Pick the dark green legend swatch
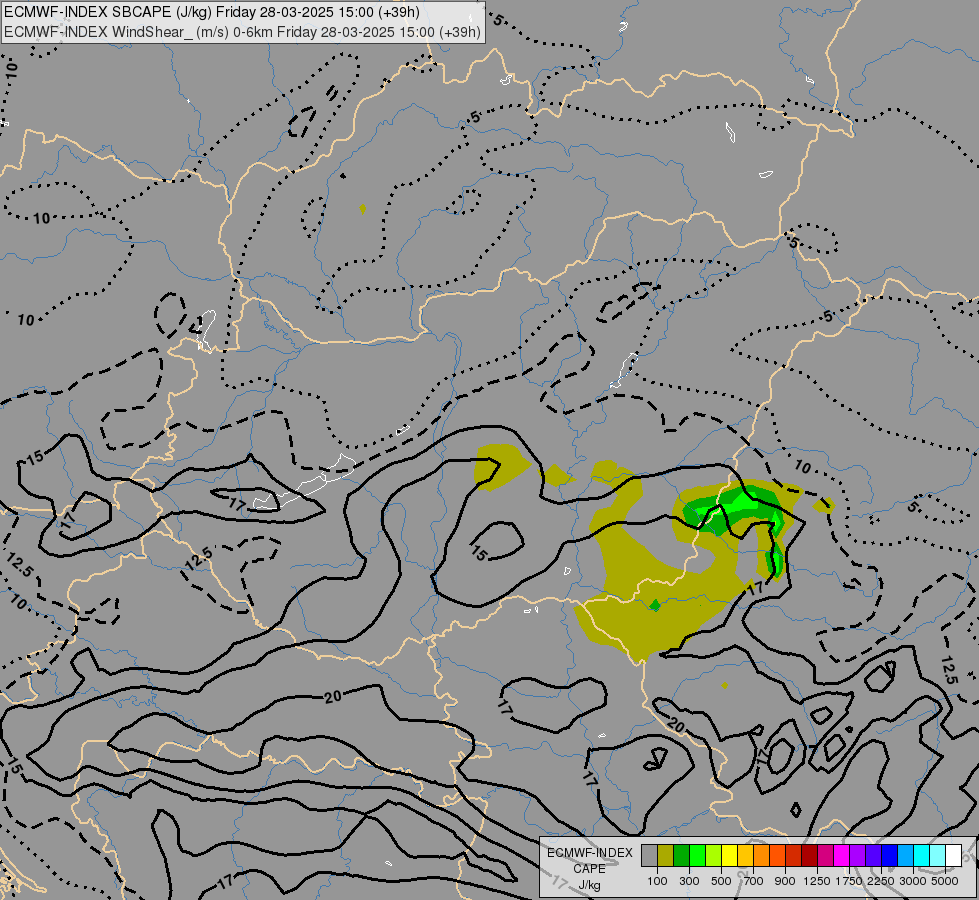 681,855
